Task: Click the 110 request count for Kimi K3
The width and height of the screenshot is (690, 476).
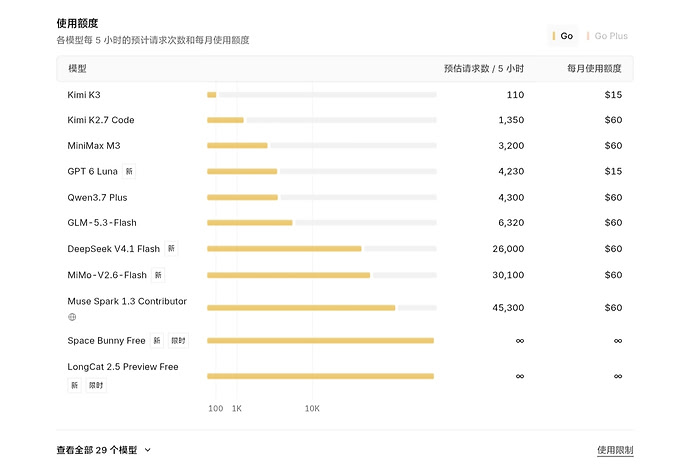Action: [x=515, y=95]
